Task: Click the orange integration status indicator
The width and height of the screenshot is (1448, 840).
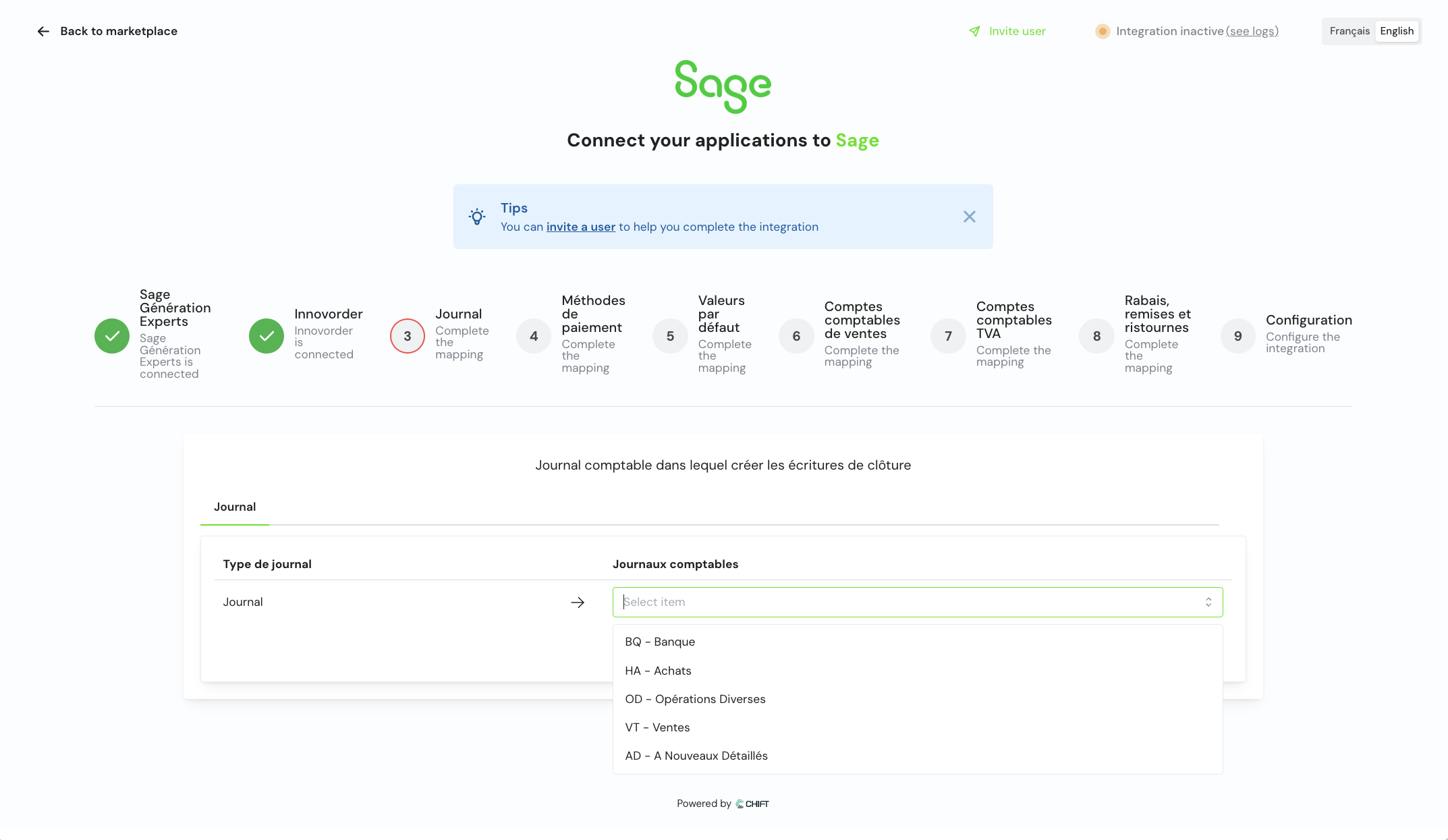Action: click(x=1103, y=31)
